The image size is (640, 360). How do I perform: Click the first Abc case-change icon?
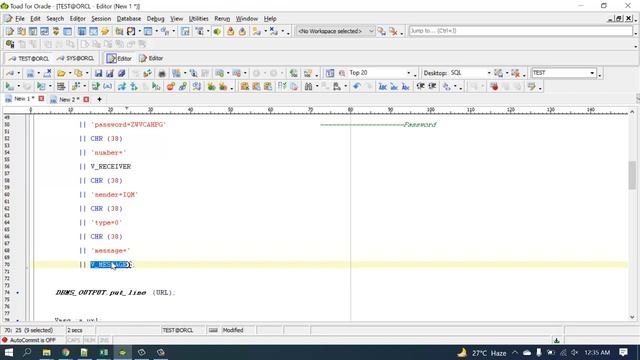[x=382, y=87]
